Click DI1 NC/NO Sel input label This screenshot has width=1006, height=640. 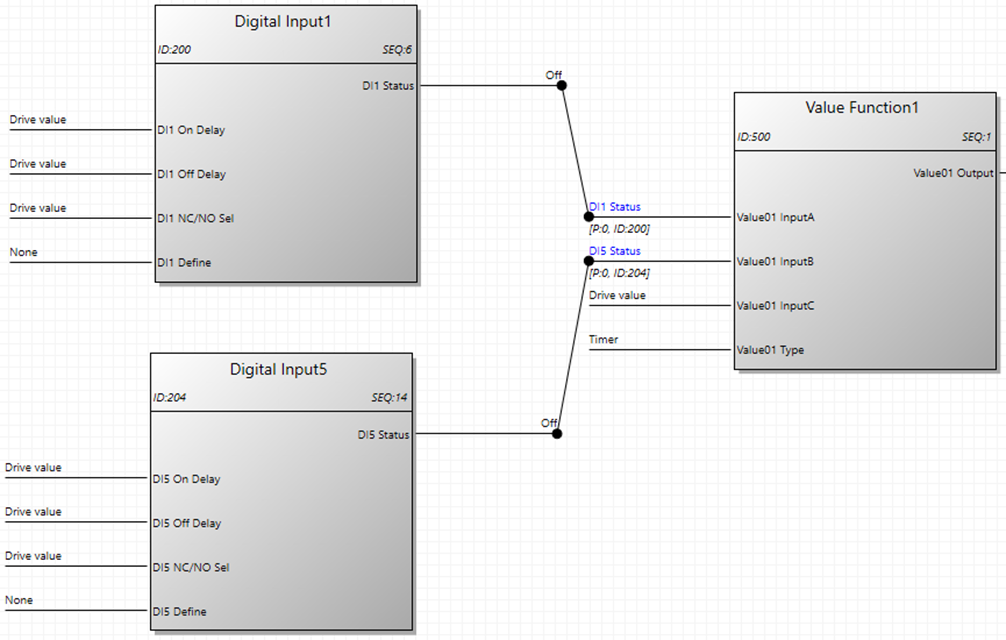pyautogui.click(x=196, y=219)
